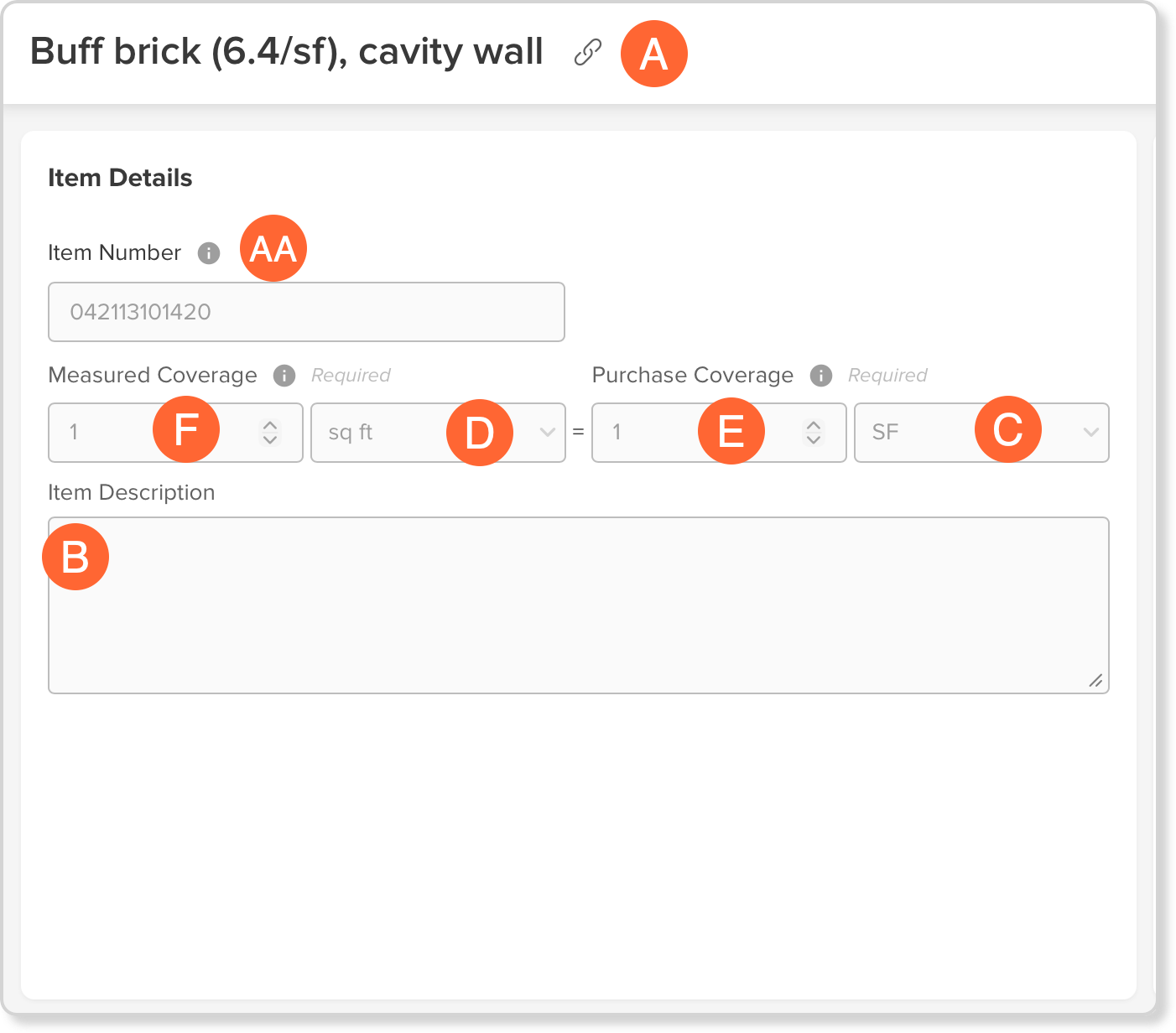Click the orange C callout marker
The height and width of the screenshot is (1033, 1176).
click(x=1008, y=429)
